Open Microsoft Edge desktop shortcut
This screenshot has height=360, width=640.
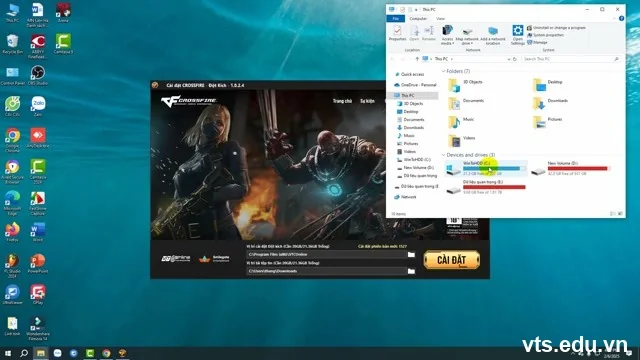point(13,203)
